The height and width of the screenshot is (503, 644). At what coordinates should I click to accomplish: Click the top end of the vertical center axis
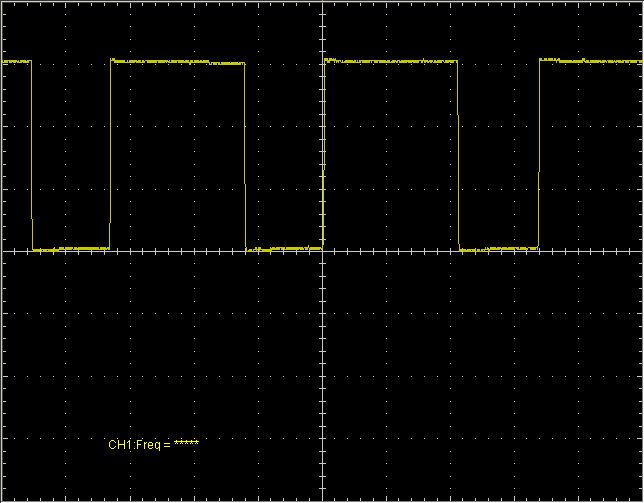(x=323, y=5)
